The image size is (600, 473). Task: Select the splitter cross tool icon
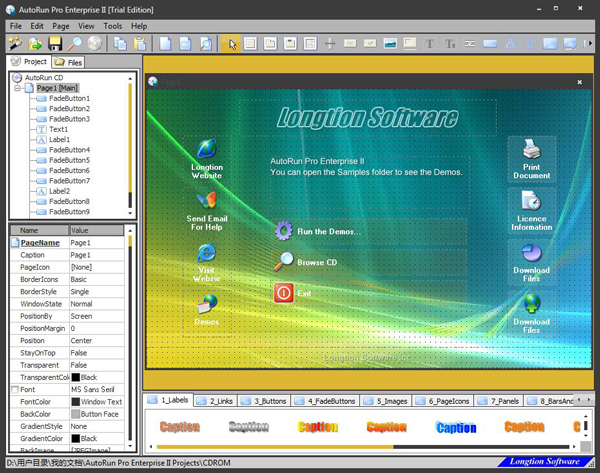pos(330,43)
